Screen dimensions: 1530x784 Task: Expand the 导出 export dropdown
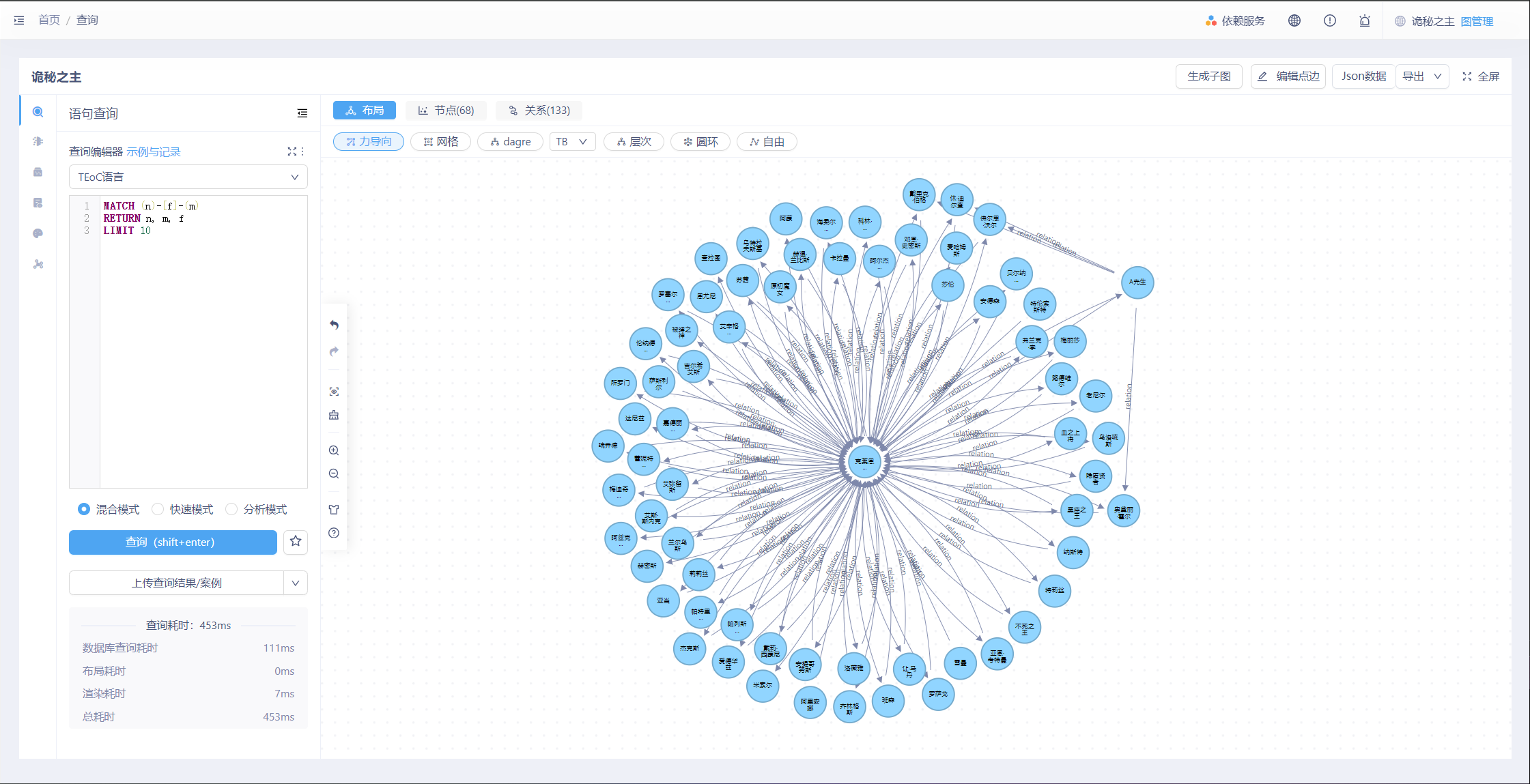click(x=1422, y=76)
